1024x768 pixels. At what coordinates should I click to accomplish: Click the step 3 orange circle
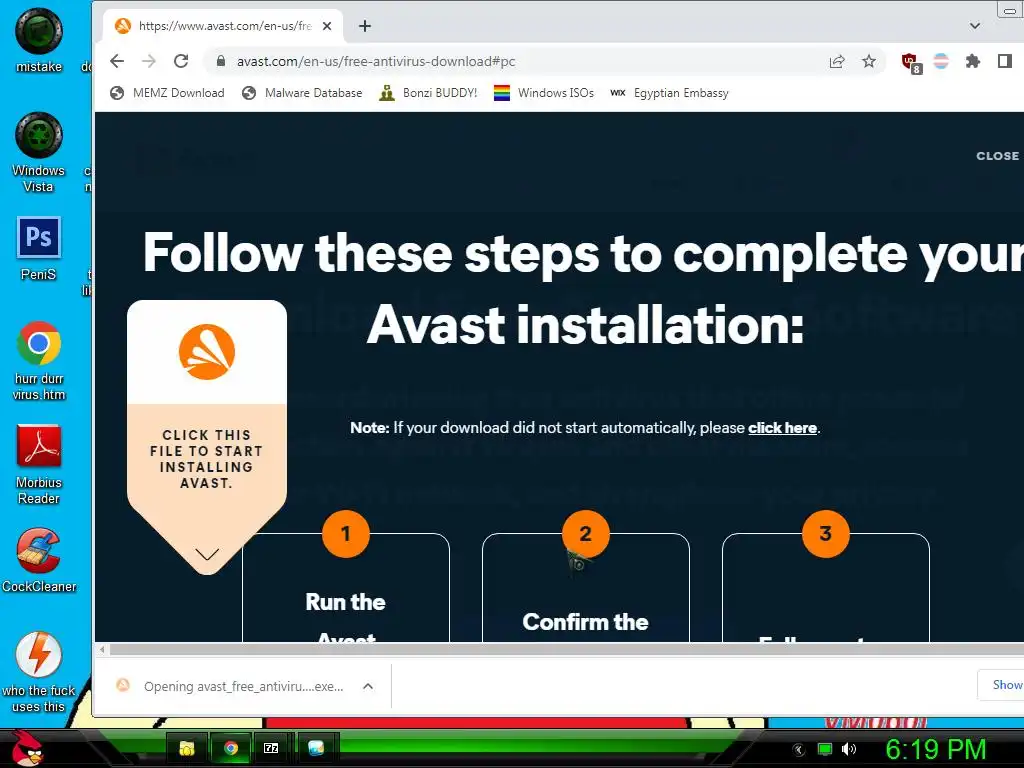[x=825, y=534]
